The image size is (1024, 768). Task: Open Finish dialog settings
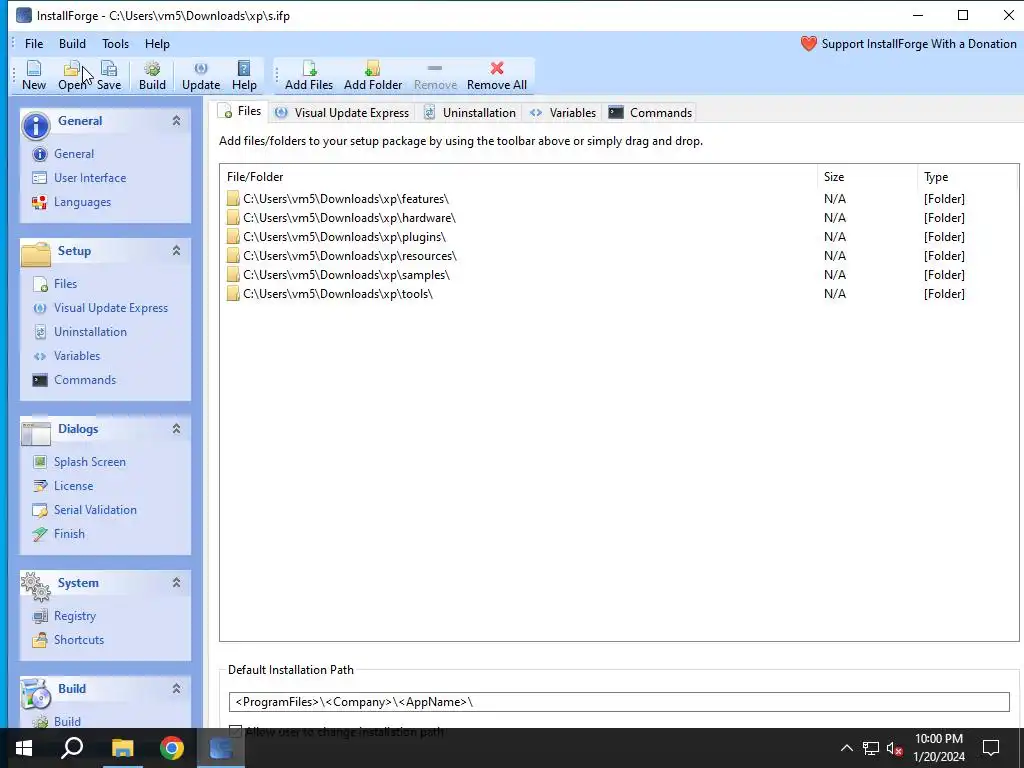pos(69,535)
